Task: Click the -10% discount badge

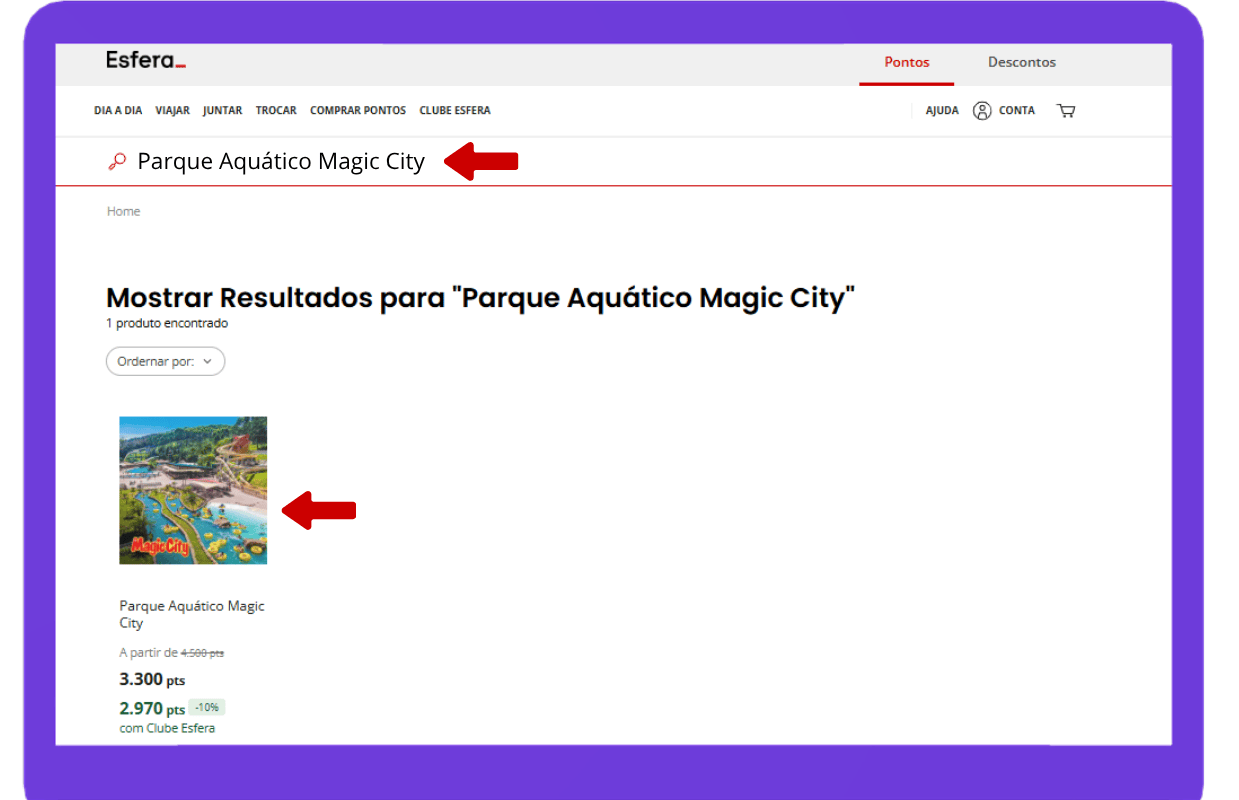Action: (207, 708)
